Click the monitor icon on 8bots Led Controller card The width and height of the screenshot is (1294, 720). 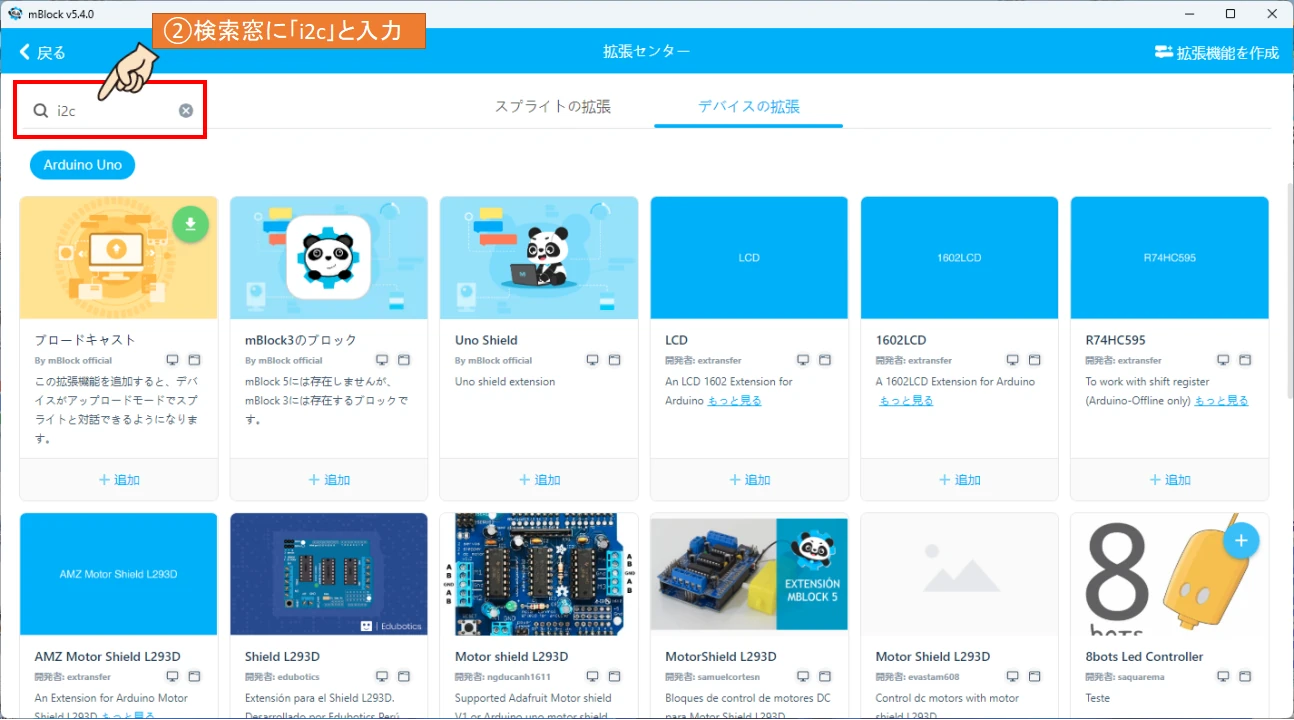tap(1222, 677)
